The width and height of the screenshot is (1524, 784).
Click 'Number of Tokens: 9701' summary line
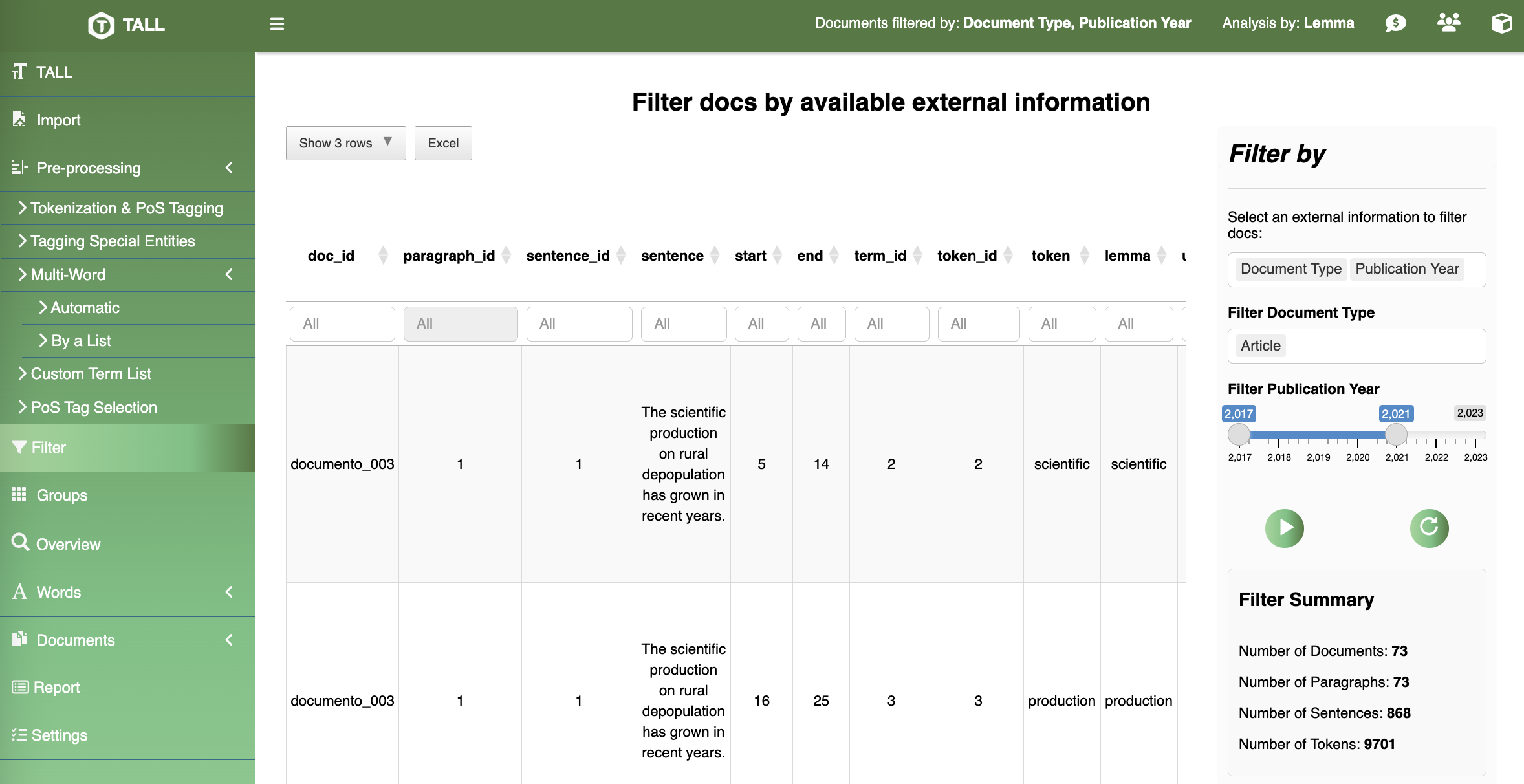[x=1316, y=744]
